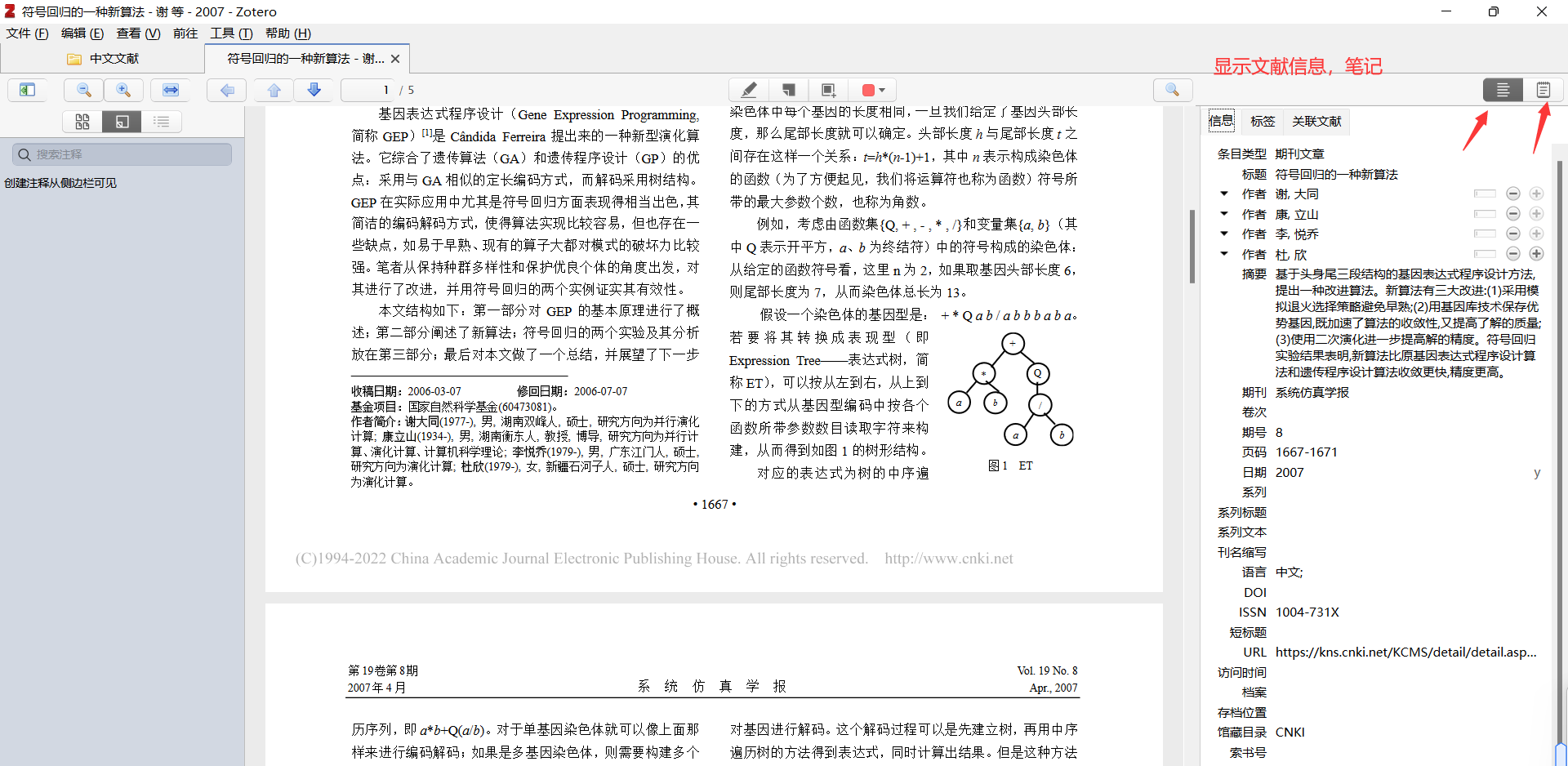Add author after 谢, 大同

[1536, 194]
